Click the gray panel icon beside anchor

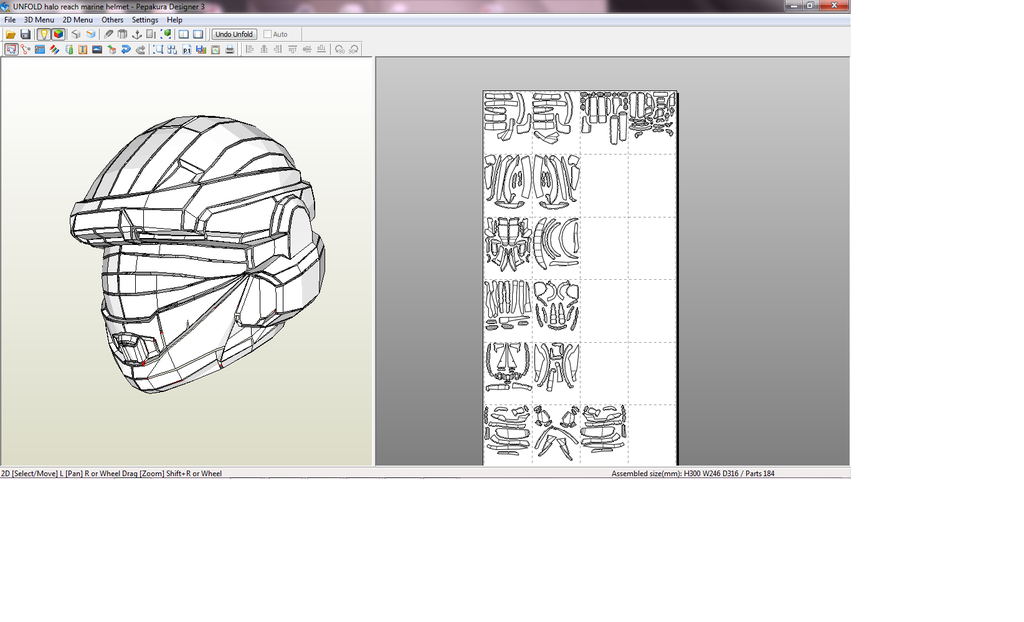(x=151, y=34)
